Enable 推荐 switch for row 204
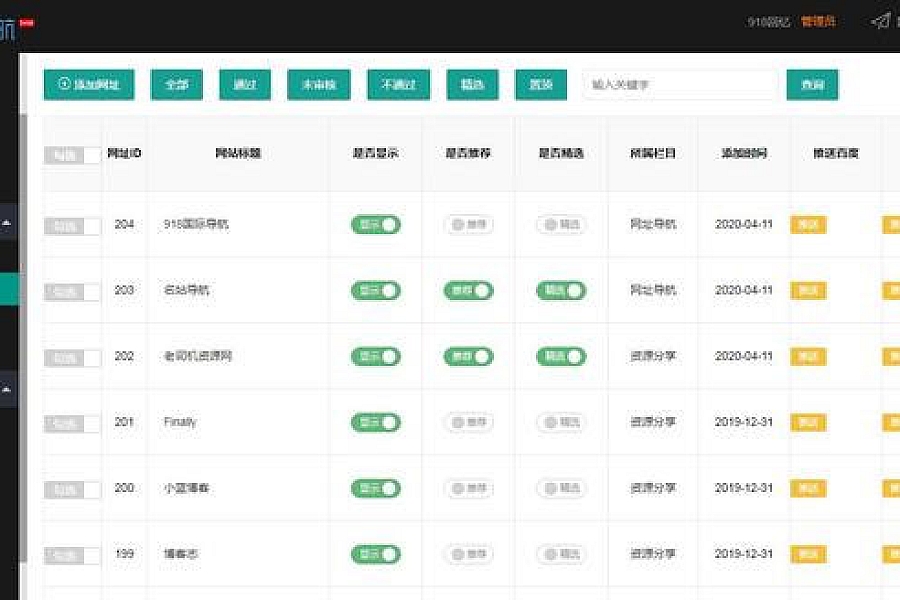 pyautogui.click(x=468, y=224)
